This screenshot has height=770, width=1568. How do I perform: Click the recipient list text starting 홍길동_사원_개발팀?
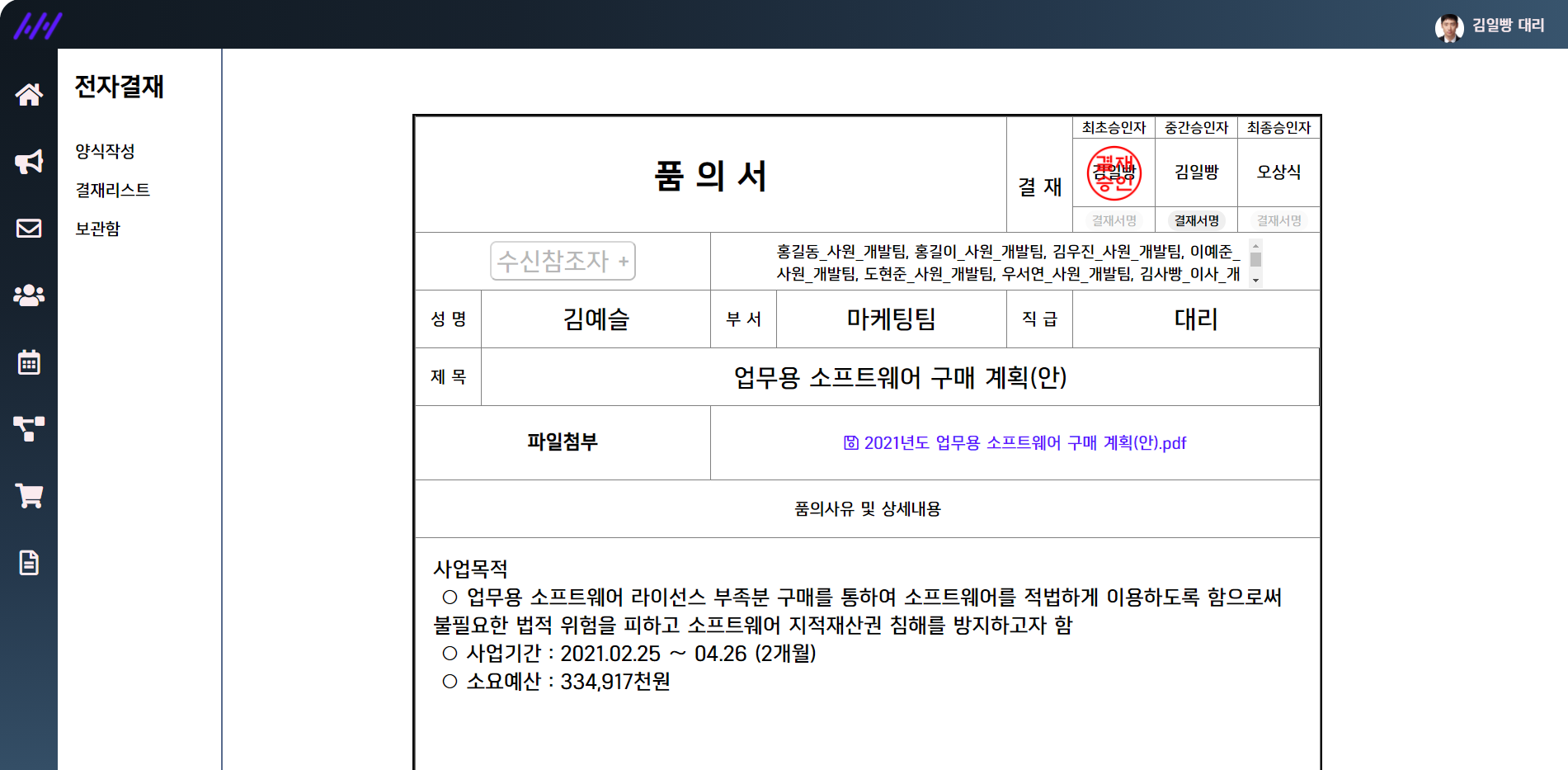pos(1008,262)
